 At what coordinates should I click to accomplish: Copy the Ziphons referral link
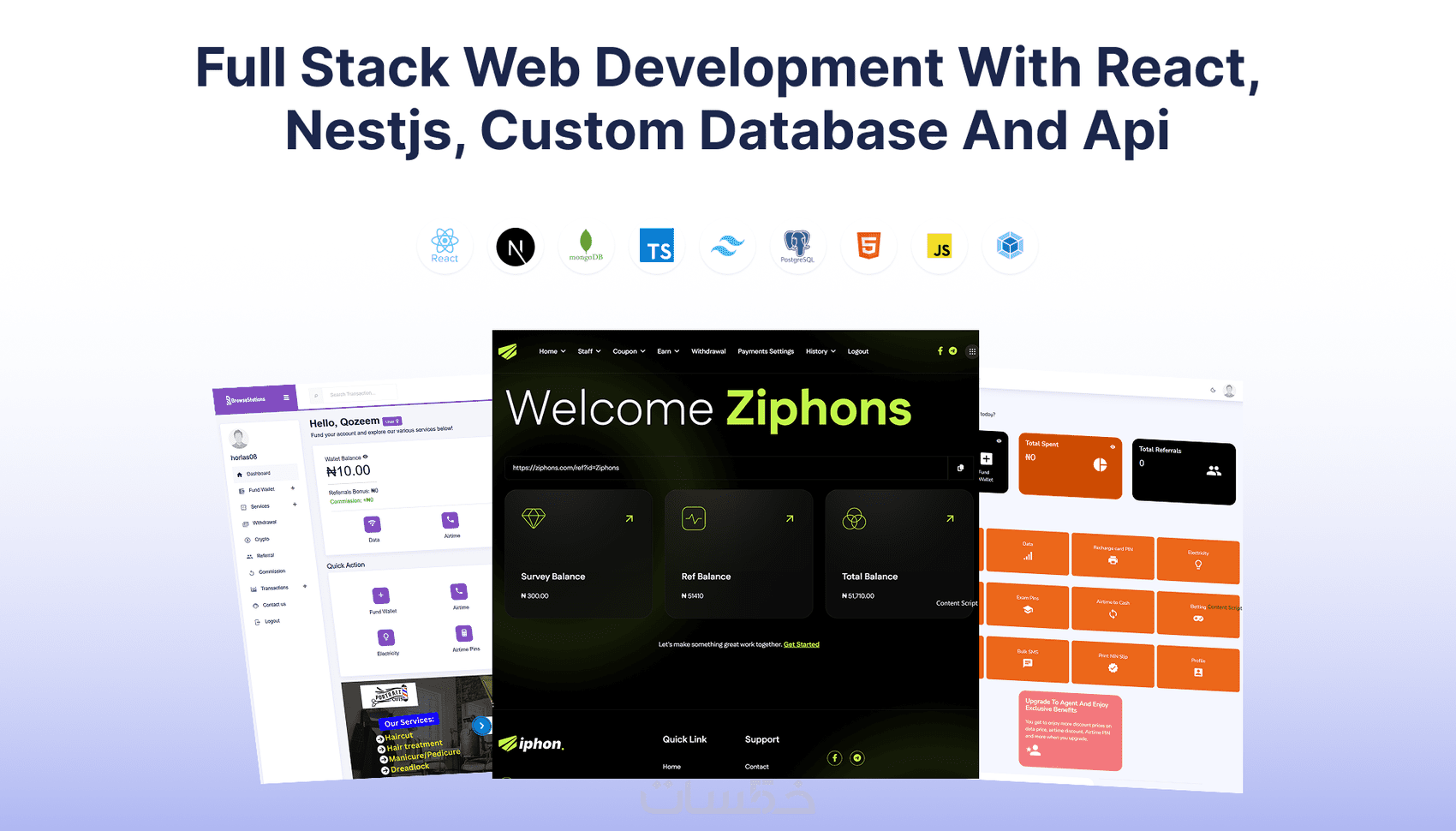click(x=960, y=468)
